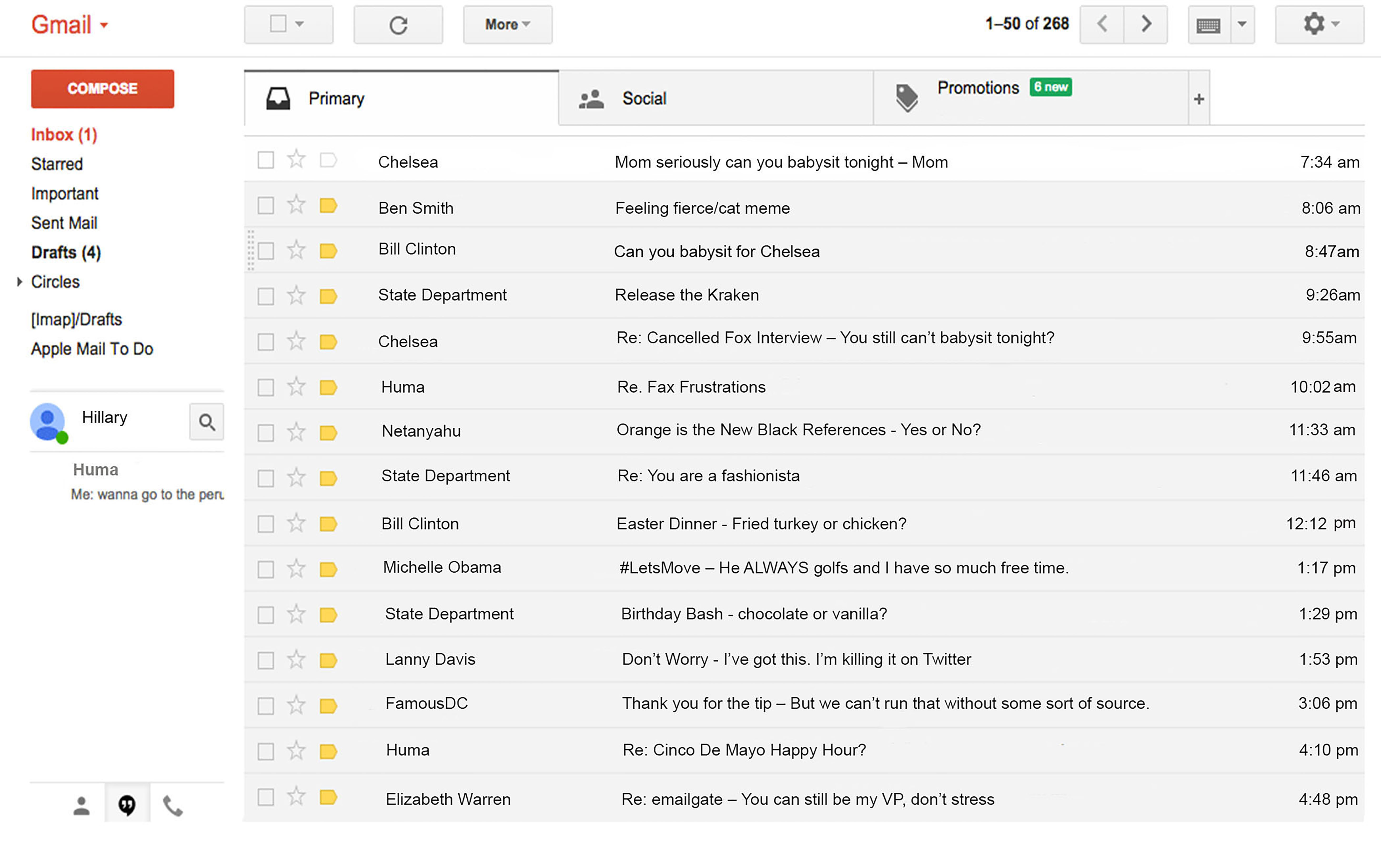Toggle importance marker on Lanny Davis email
This screenshot has width=1381, height=868.
pyautogui.click(x=328, y=660)
